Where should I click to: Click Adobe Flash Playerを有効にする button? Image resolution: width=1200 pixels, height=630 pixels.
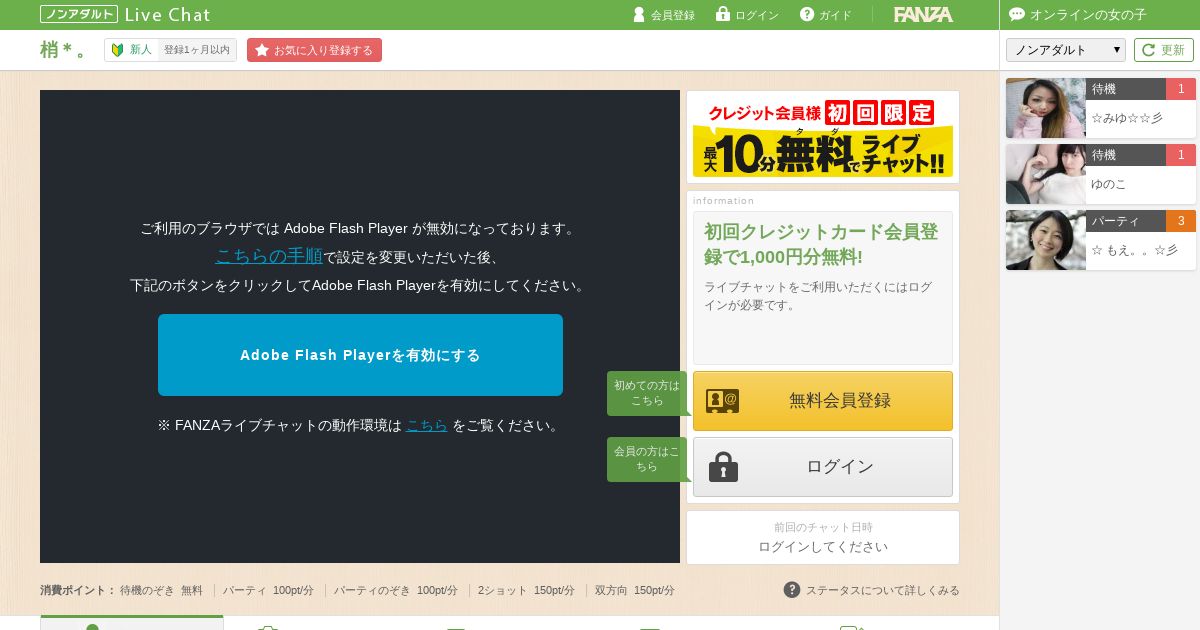360,355
